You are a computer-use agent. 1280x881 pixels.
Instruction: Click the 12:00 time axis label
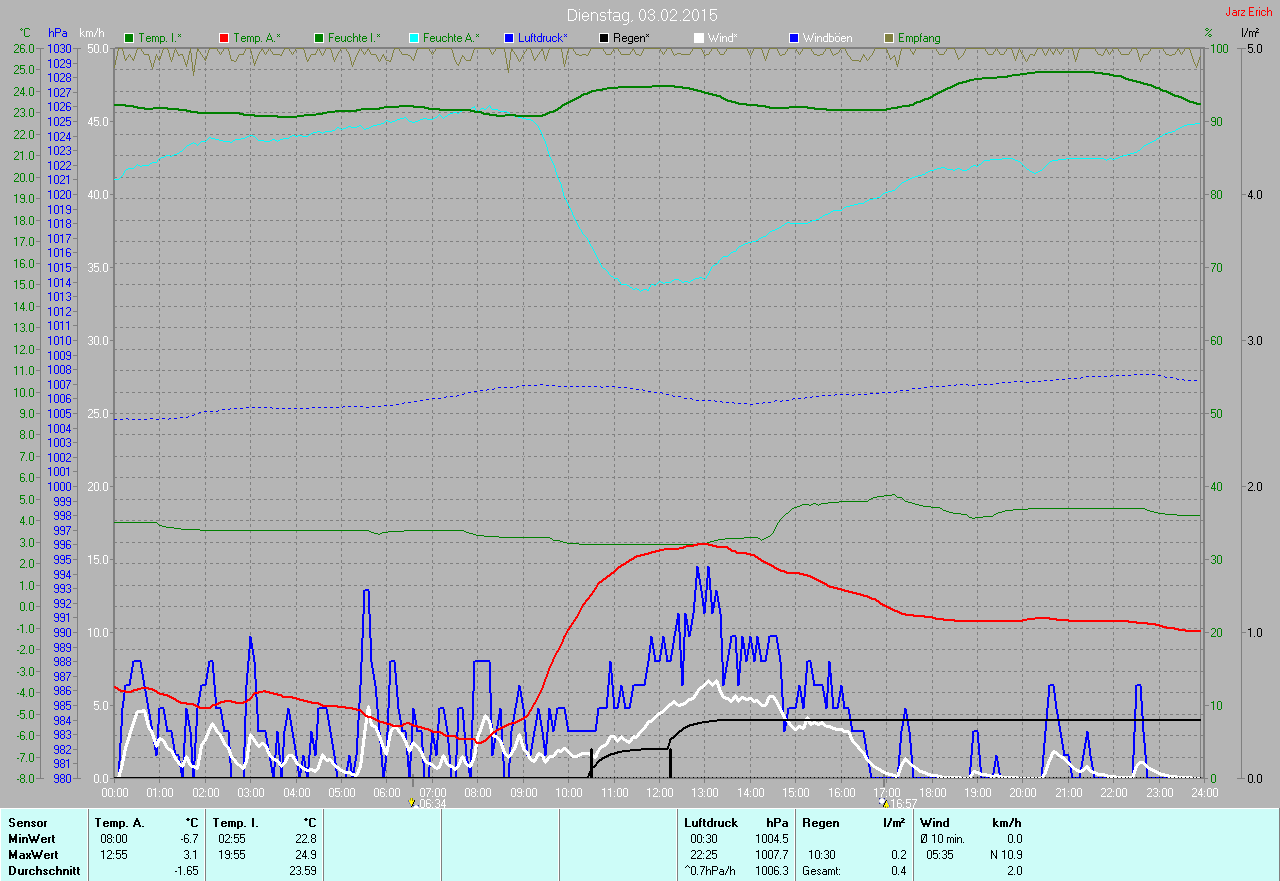(660, 792)
